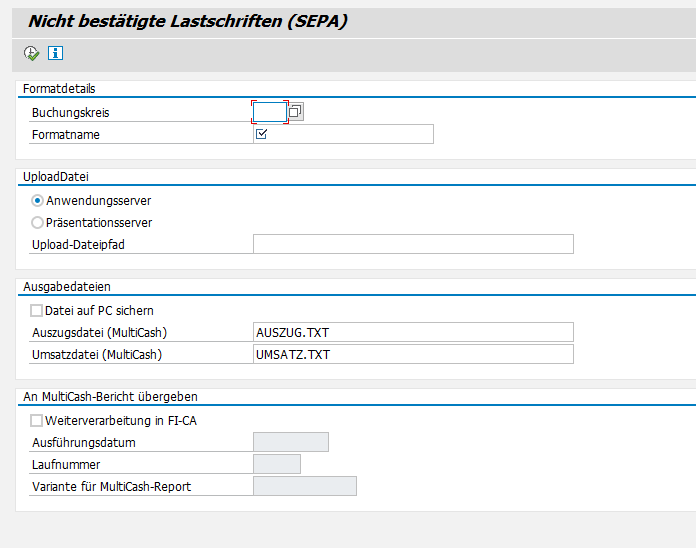Click the Nicht bestätigte Lastschriften (SEPA) title

point(187,20)
